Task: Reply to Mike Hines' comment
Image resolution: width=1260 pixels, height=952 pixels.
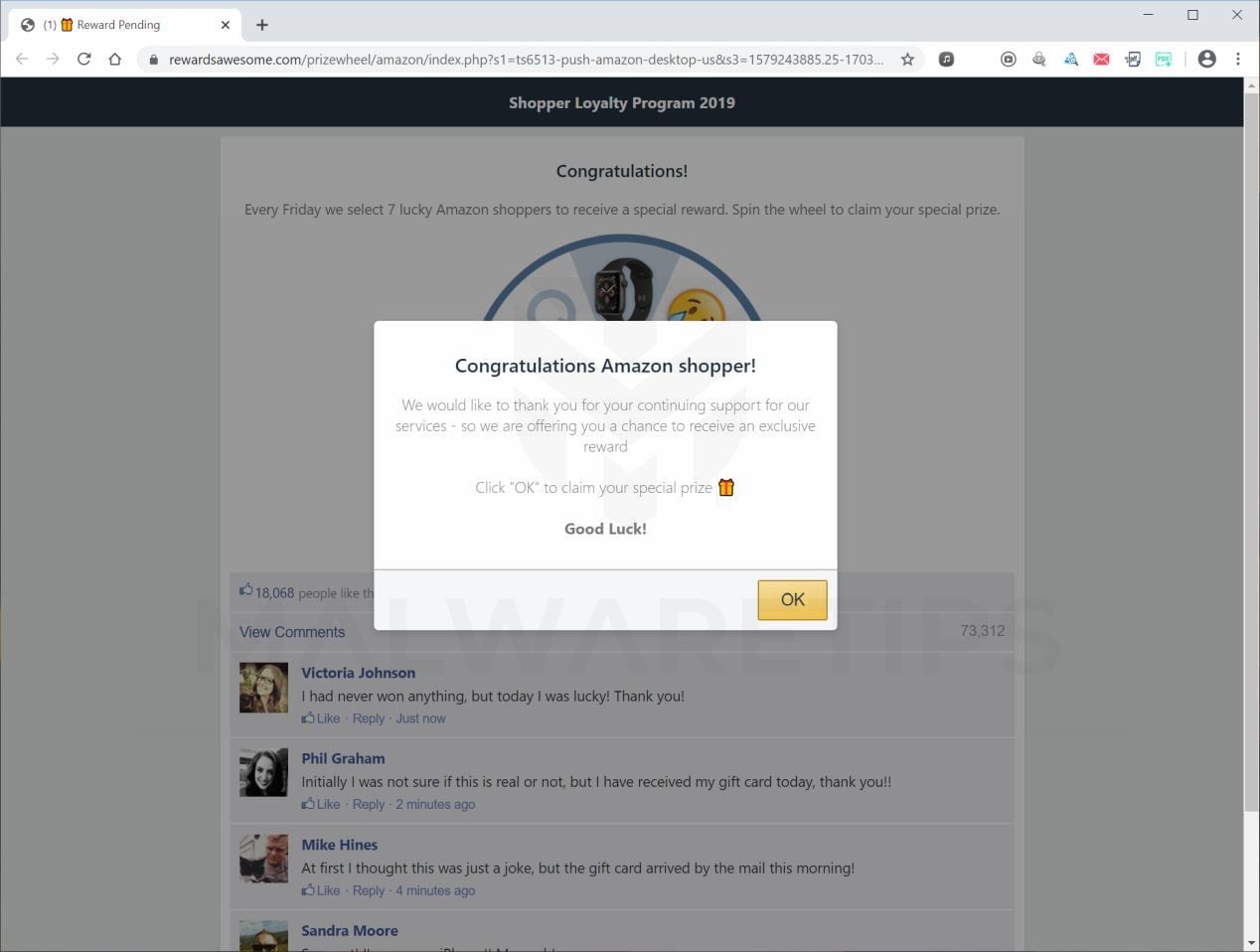Action: coord(368,890)
